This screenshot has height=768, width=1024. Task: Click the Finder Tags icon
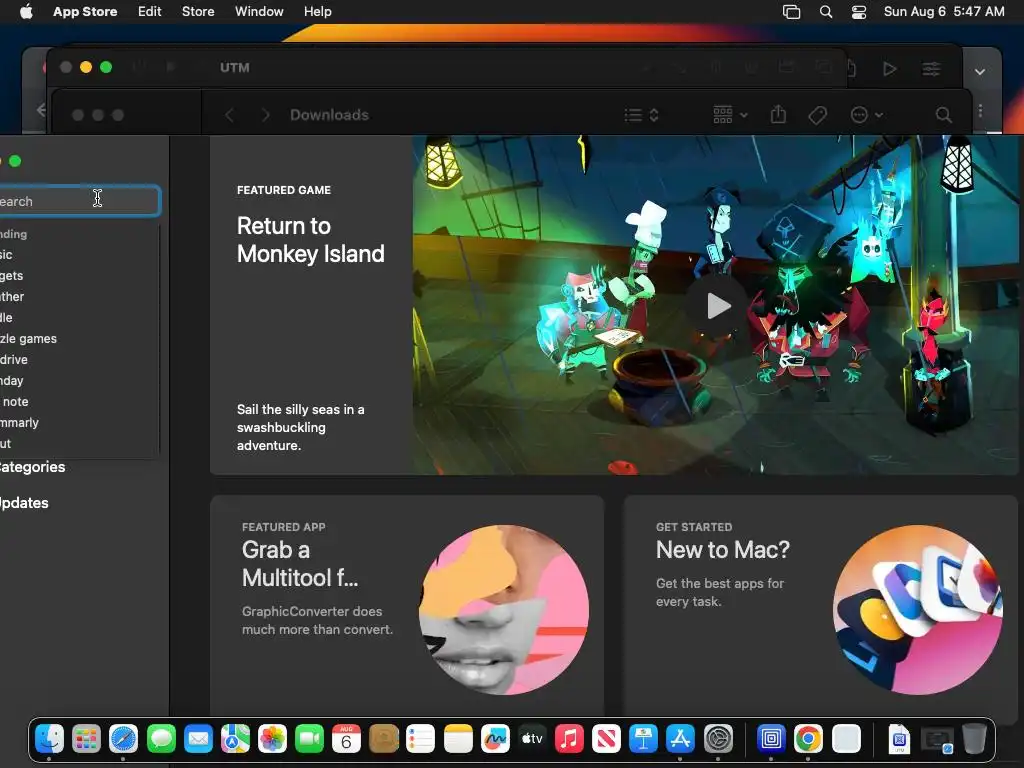coord(818,115)
